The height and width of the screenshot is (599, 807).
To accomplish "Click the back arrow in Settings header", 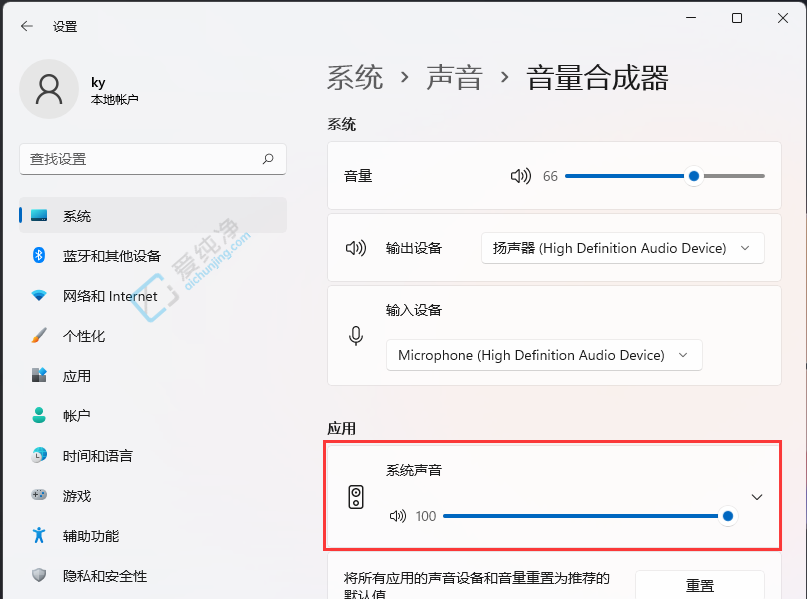I will [27, 26].
